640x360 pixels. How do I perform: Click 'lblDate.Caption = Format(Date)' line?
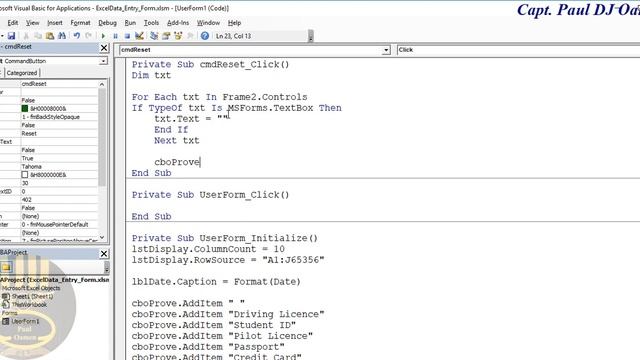(216, 282)
